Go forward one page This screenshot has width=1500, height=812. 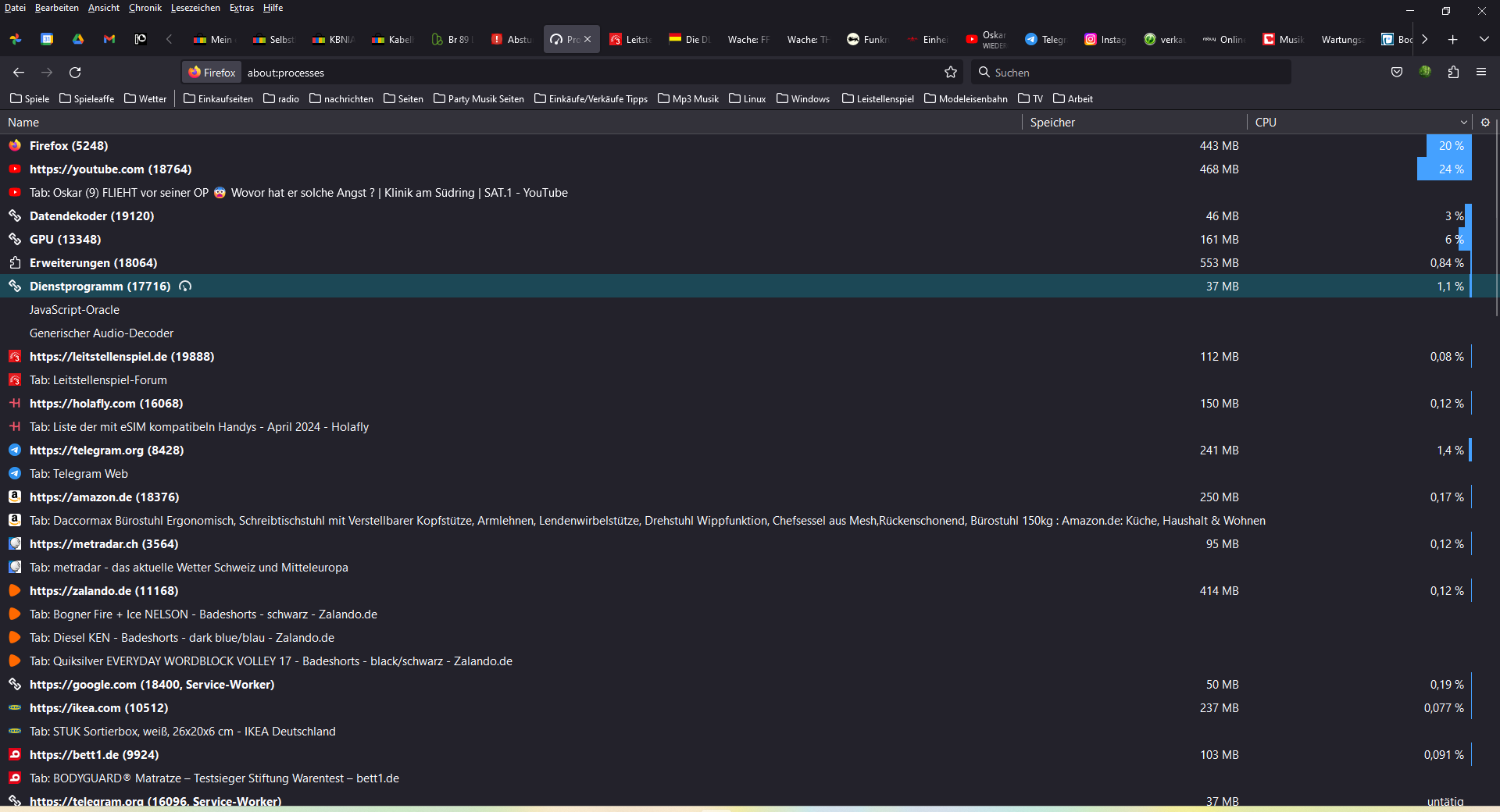(47, 73)
